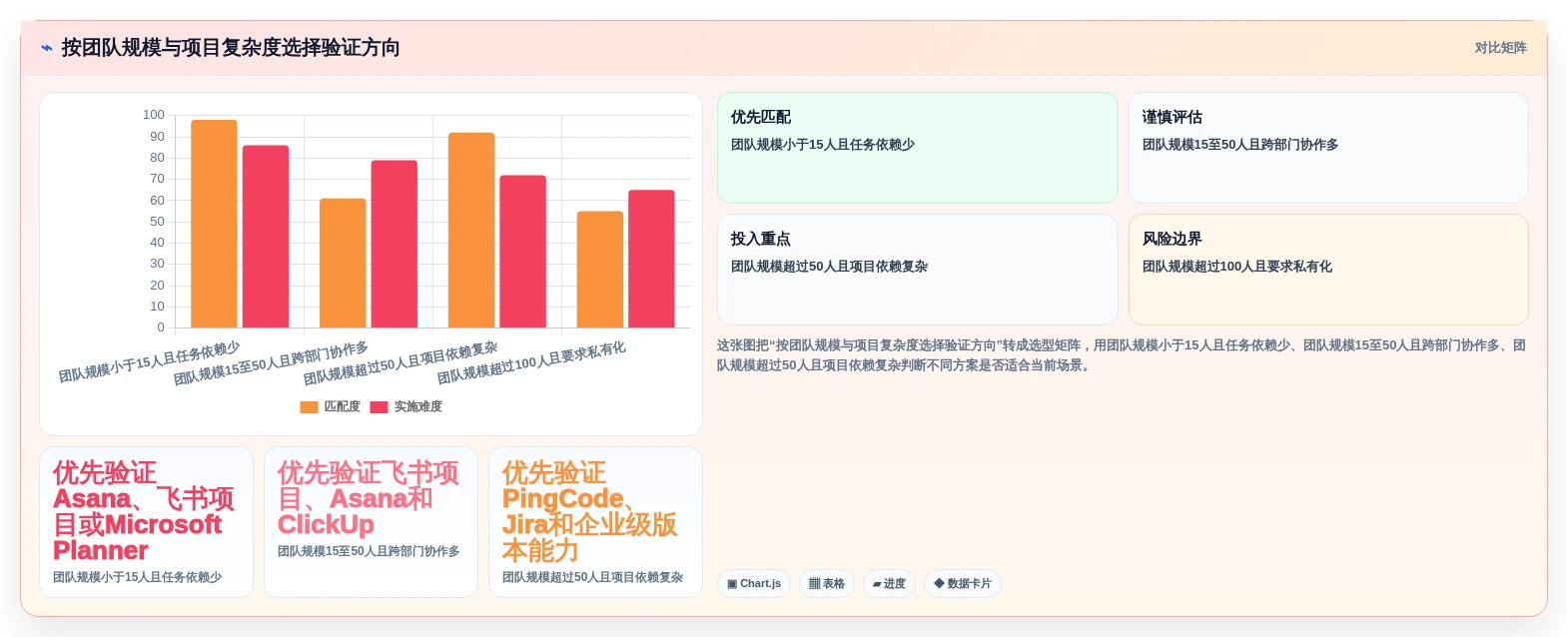
Task: Open the 优先验证 Asana、飞书项目或Microsoft Planner card
Action: (x=146, y=522)
